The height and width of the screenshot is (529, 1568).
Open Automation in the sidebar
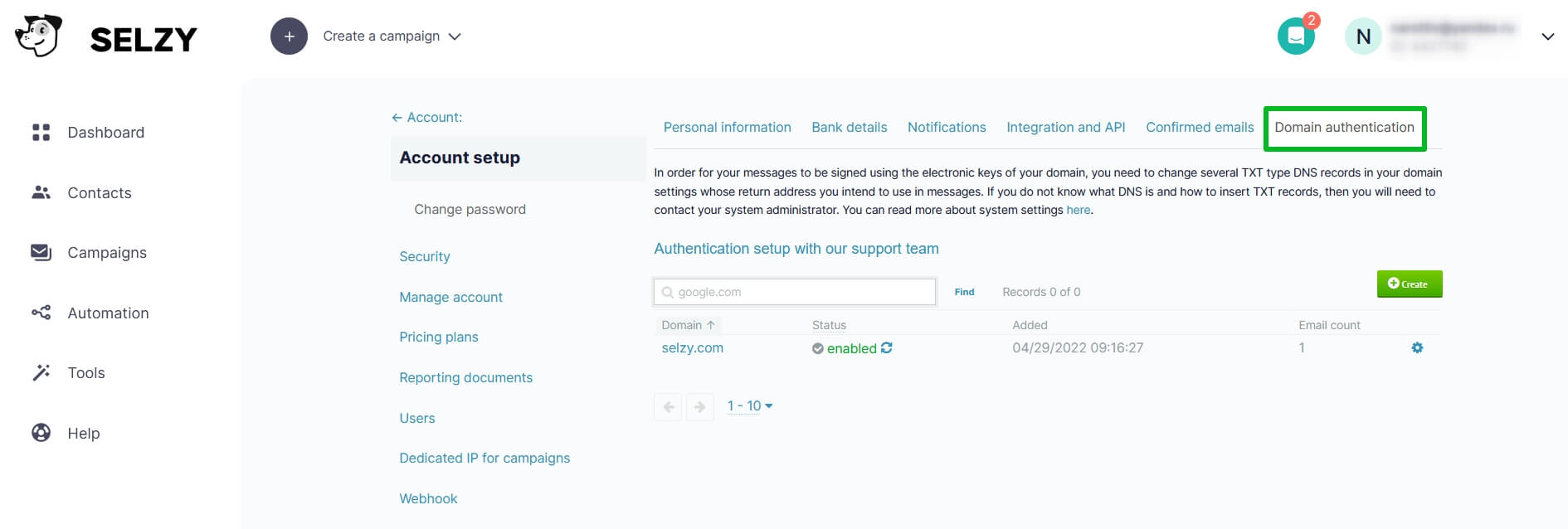pyautogui.click(x=109, y=313)
